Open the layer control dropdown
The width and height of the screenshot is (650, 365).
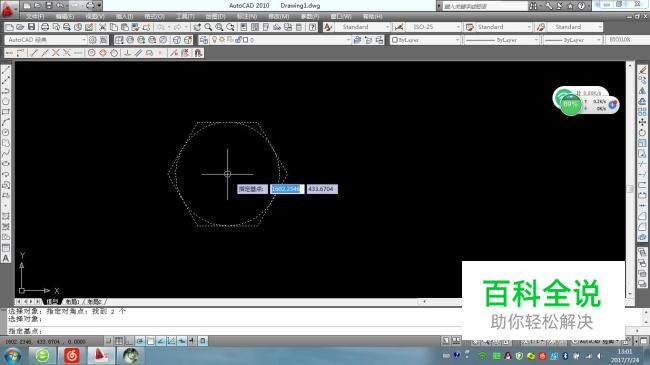coord(281,40)
